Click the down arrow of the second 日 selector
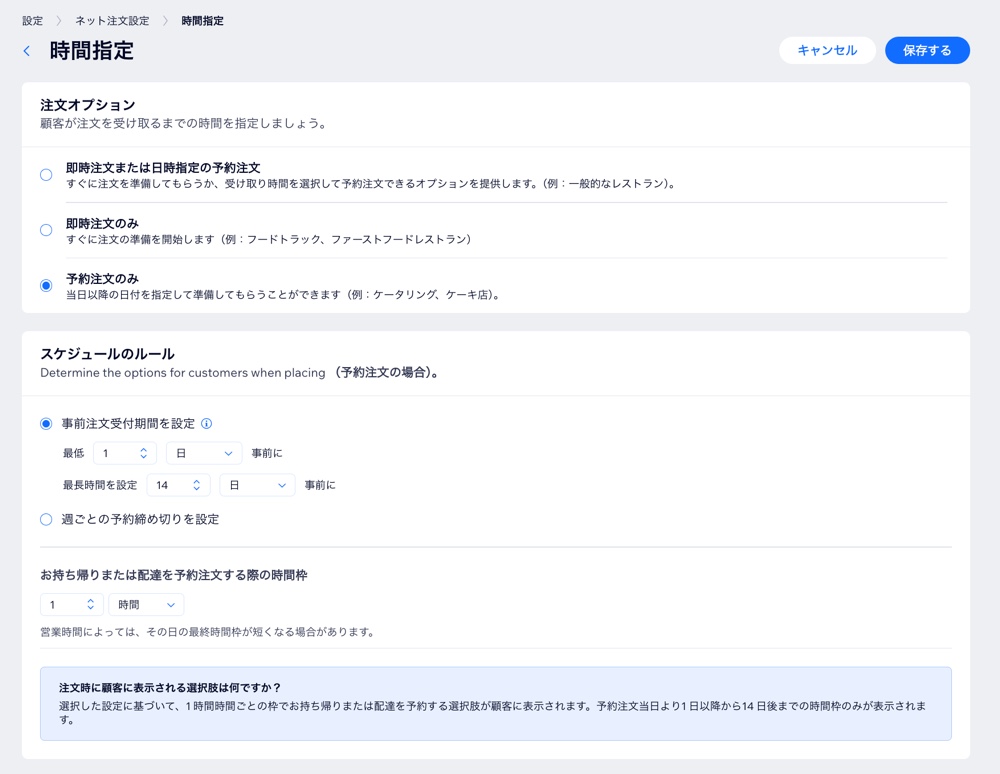This screenshot has height=774, width=1000. (282, 484)
